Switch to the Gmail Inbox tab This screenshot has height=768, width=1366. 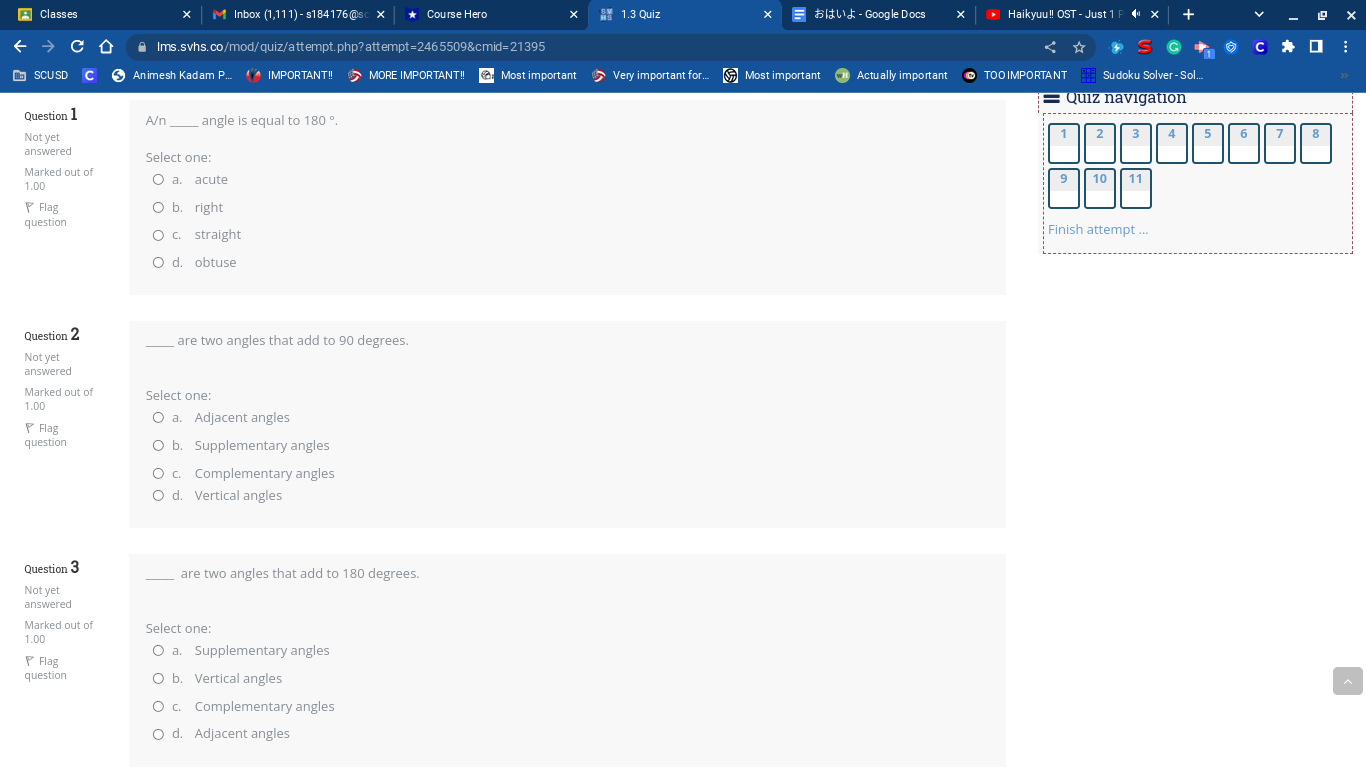click(x=297, y=14)
